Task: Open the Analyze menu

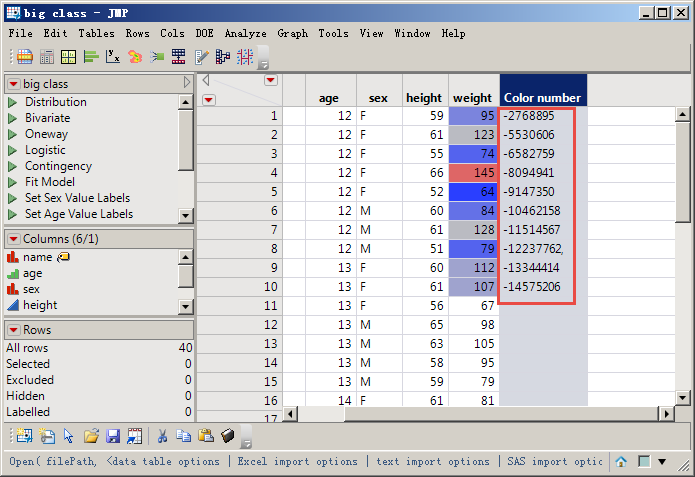Action: [x=245, y=33]
